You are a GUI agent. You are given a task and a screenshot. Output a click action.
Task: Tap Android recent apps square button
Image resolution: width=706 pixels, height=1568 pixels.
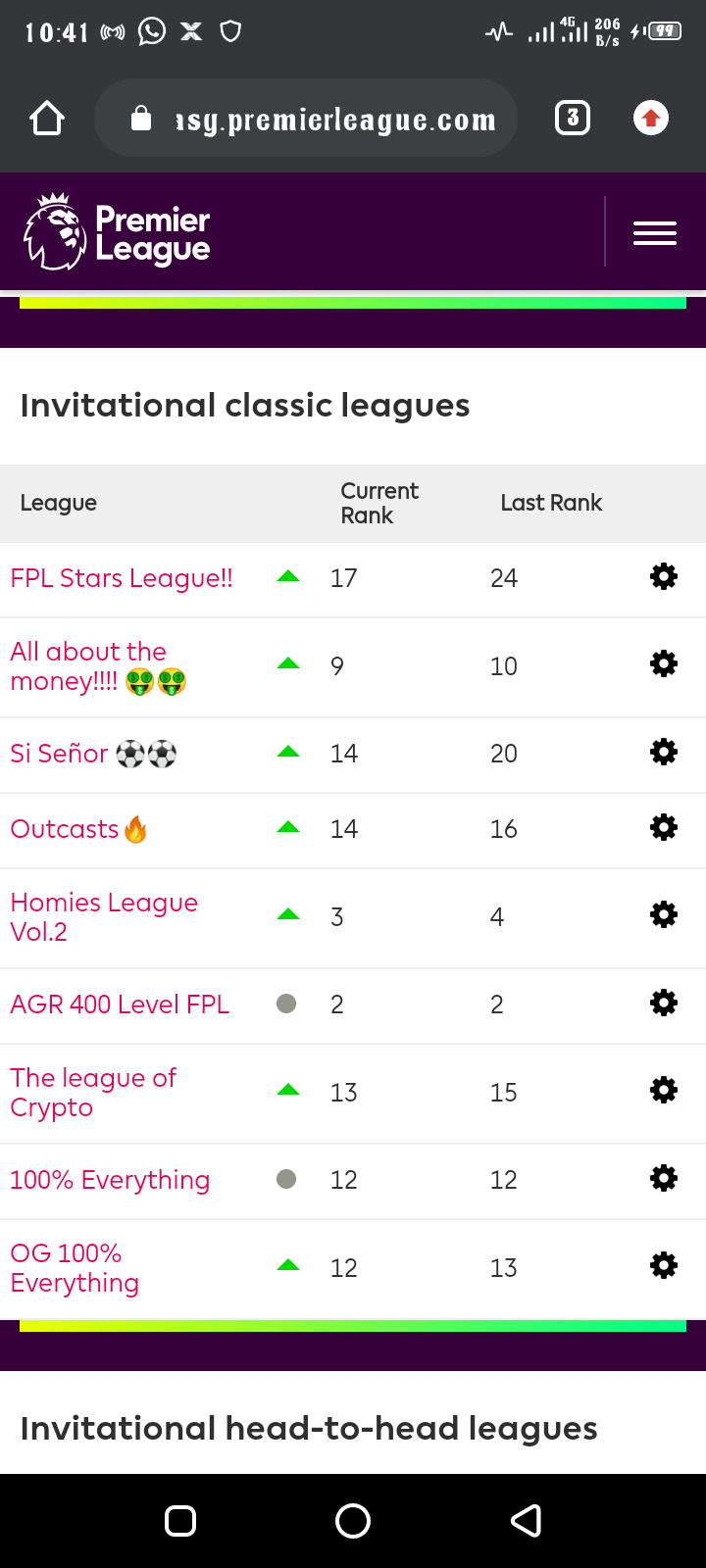click(180, 1521)
